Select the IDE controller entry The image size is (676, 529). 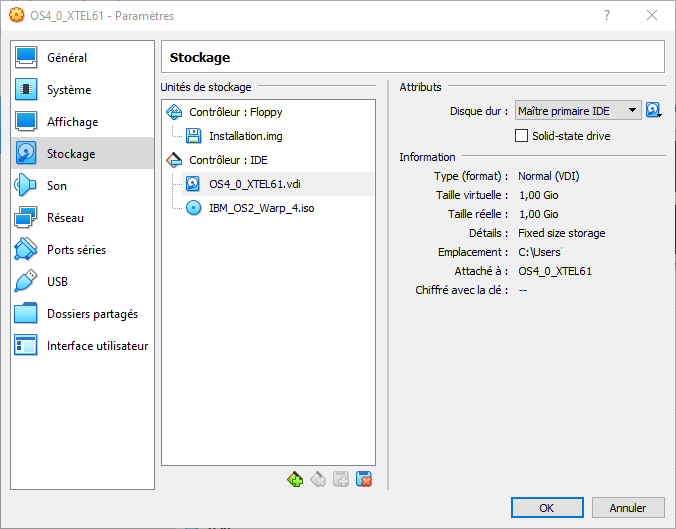[228, 160]
